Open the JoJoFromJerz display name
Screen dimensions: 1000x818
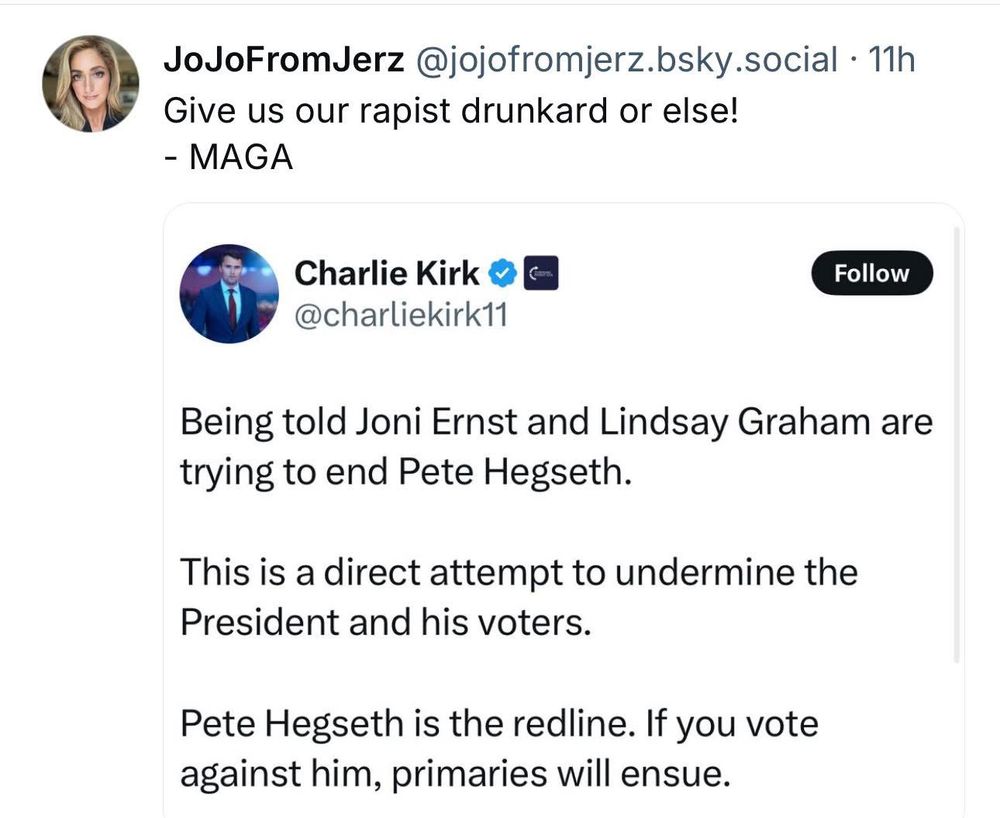click(x=283, y=60)
